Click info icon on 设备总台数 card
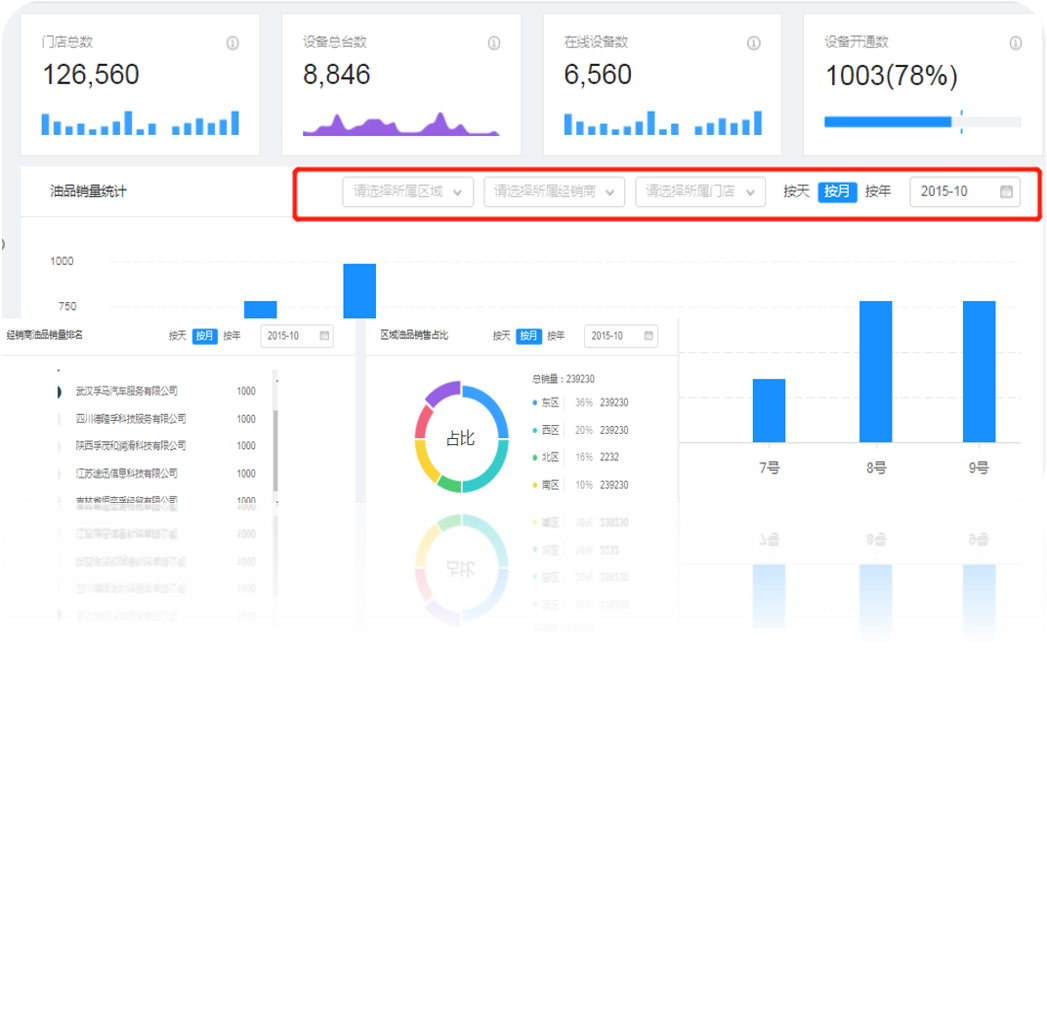1047x1009 pixels. [x=493, y=43]
